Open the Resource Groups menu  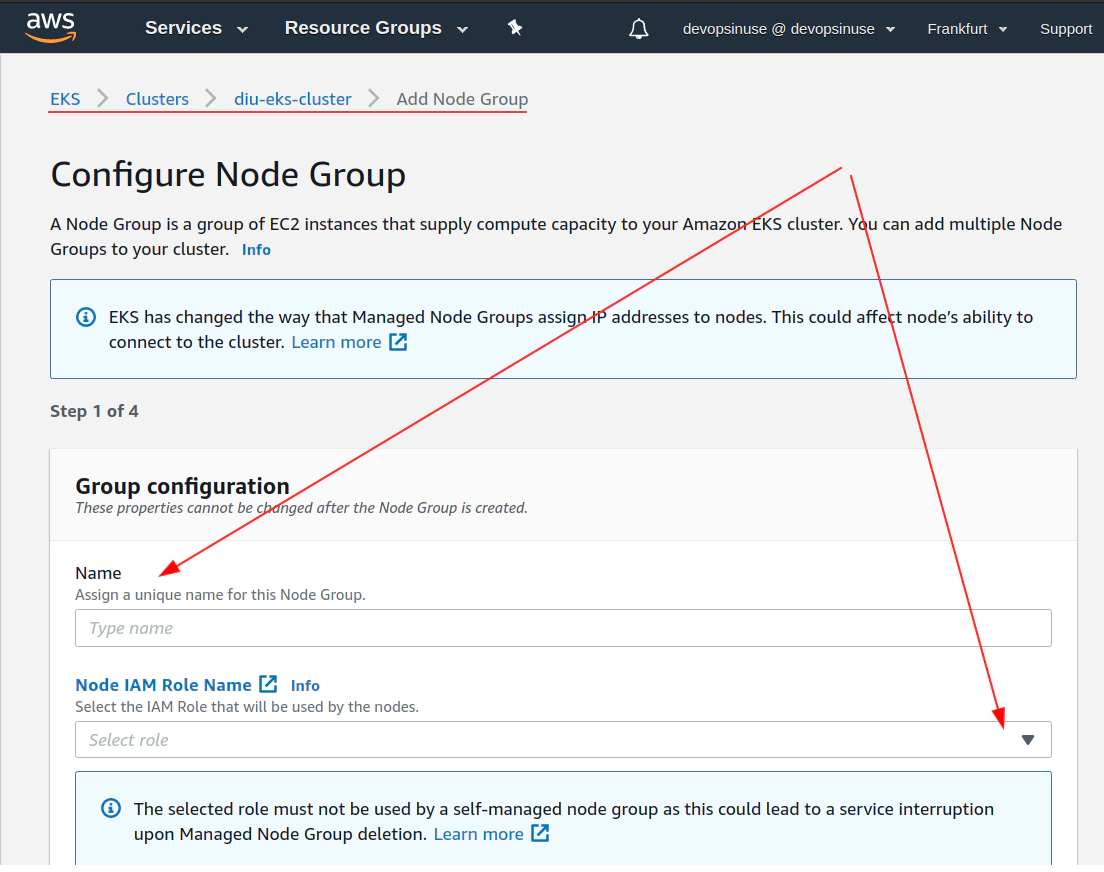click(376, 28)
